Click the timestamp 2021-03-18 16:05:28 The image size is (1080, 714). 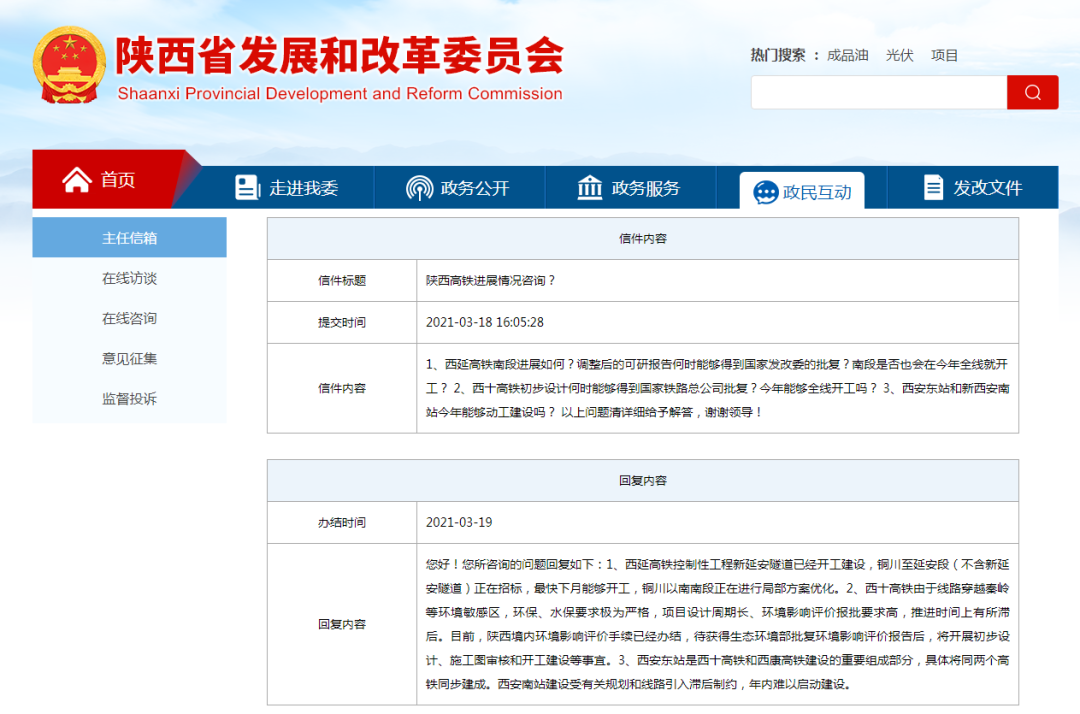click(485, 322)
